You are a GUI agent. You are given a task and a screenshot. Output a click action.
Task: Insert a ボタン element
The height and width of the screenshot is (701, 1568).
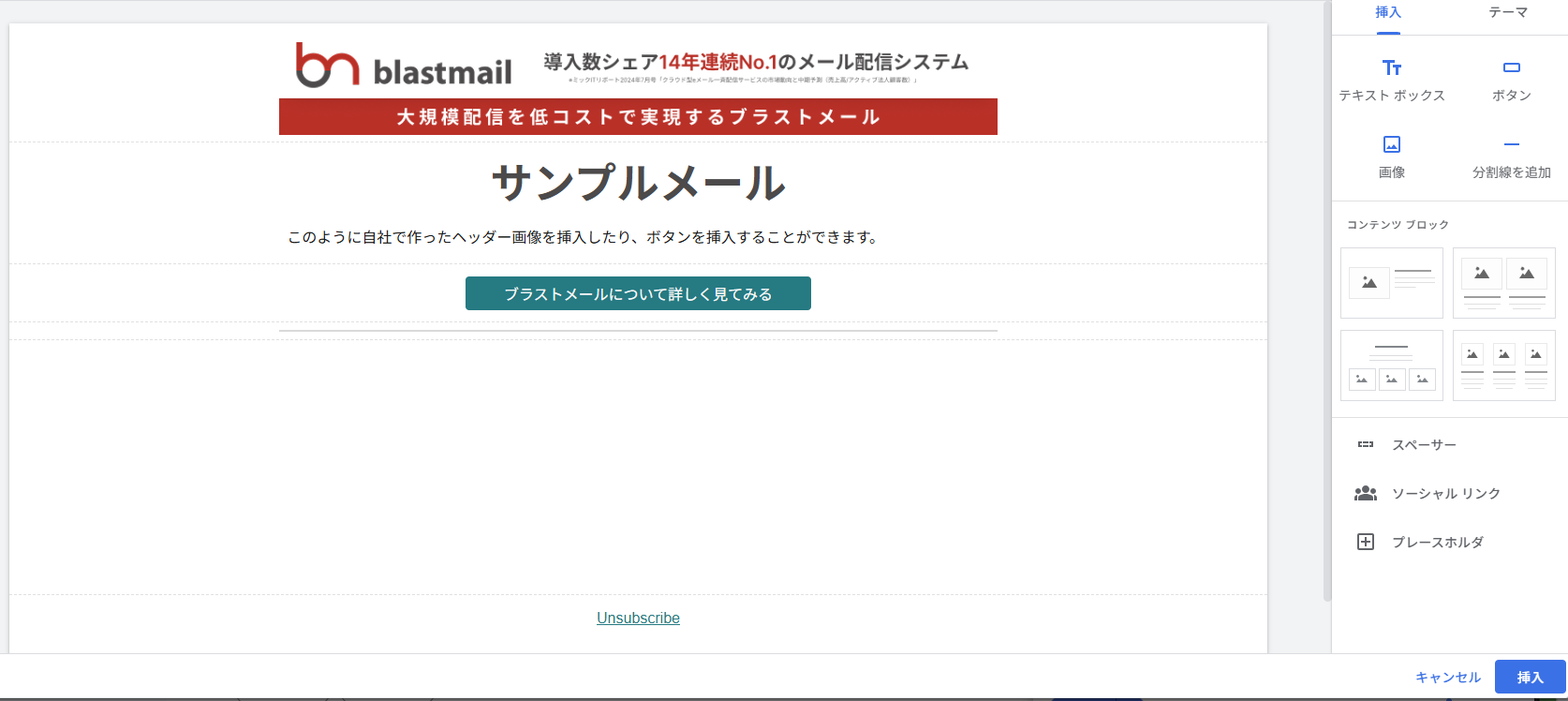click(x=1512, y=80)
